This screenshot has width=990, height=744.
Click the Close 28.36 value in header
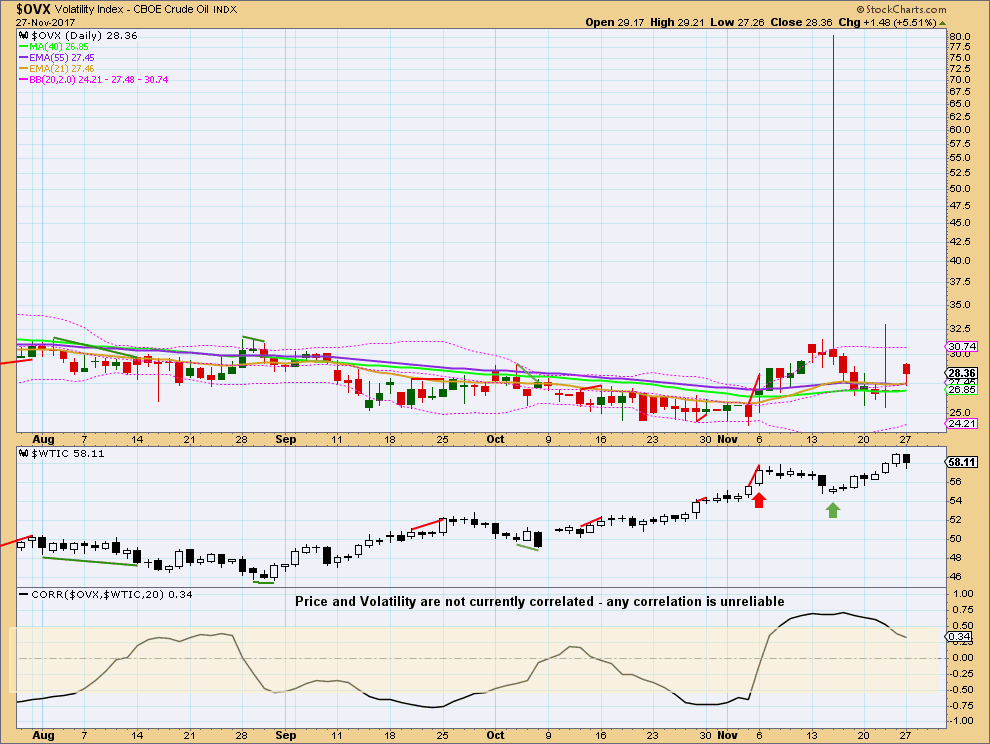point(801,22)
